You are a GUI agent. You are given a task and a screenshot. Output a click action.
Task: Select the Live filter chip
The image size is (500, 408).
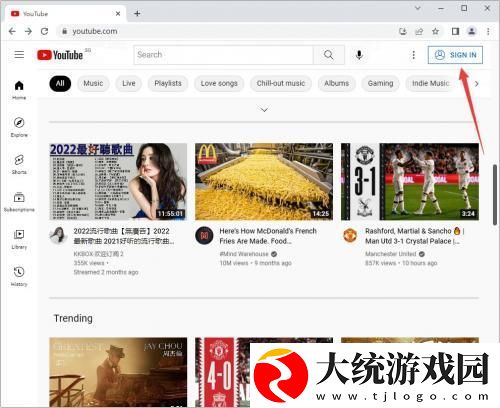129,83
